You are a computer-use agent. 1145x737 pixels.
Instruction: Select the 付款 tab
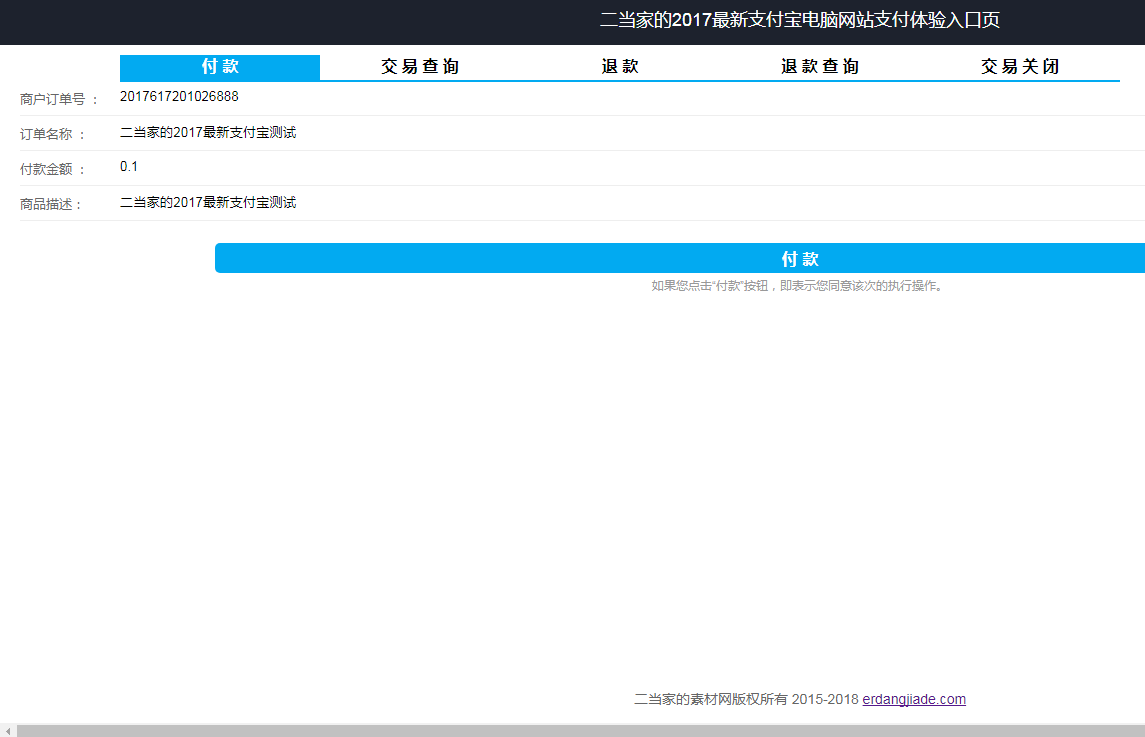pyautogui.click(x=220, y=67)
